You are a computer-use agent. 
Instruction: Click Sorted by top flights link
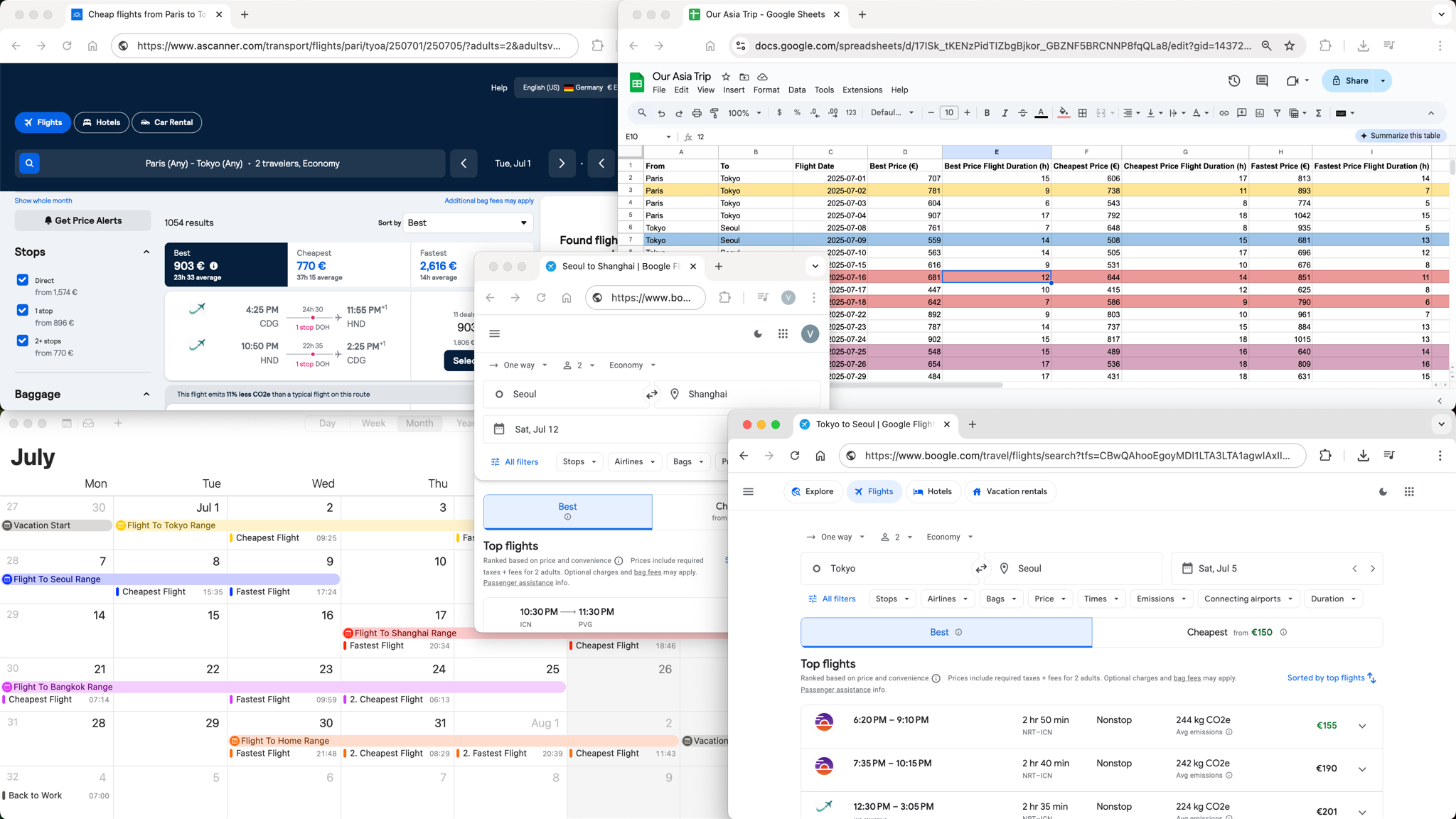[1332, 678]
